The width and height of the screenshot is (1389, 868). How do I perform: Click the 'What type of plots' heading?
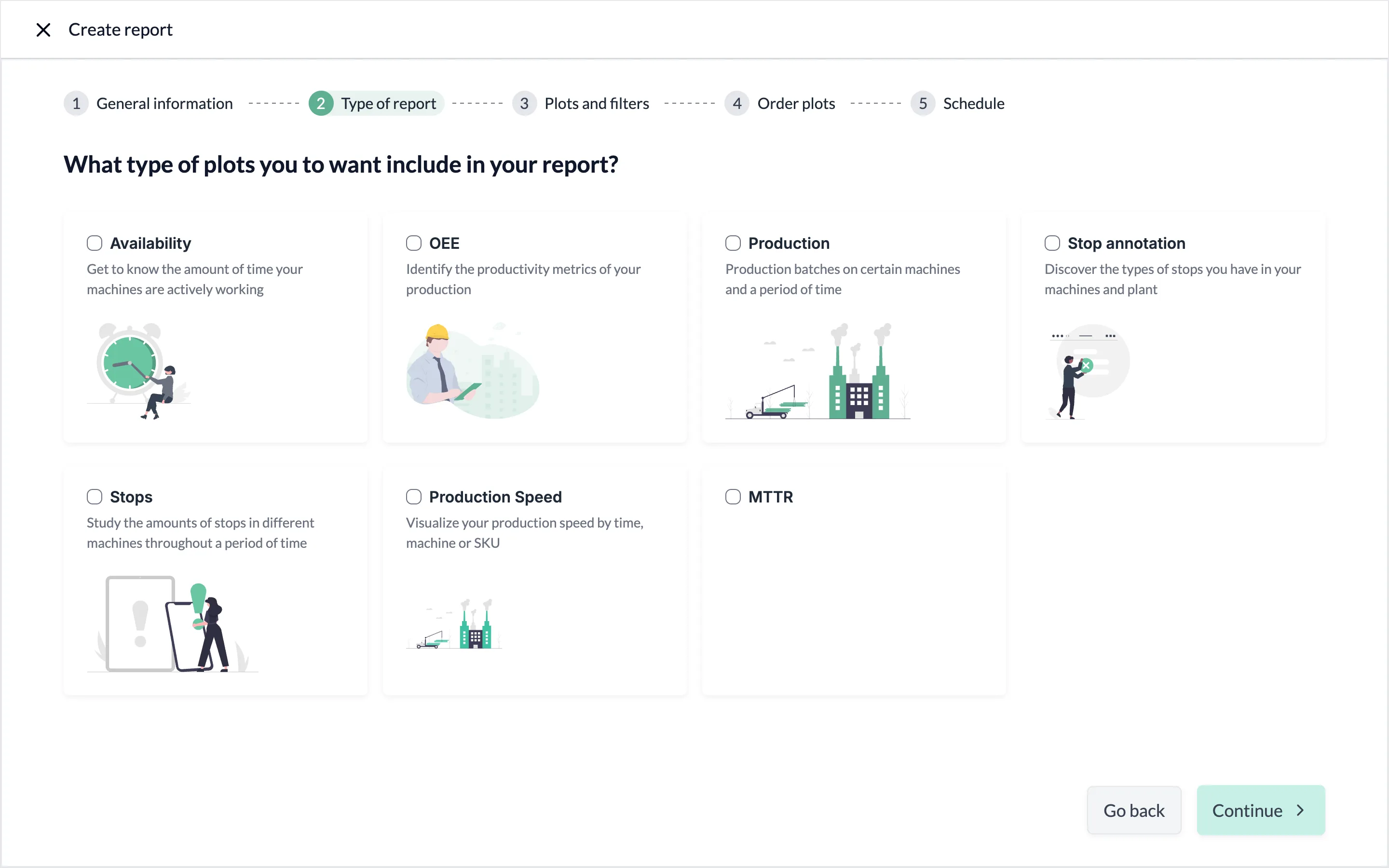(x=341, y=165)
